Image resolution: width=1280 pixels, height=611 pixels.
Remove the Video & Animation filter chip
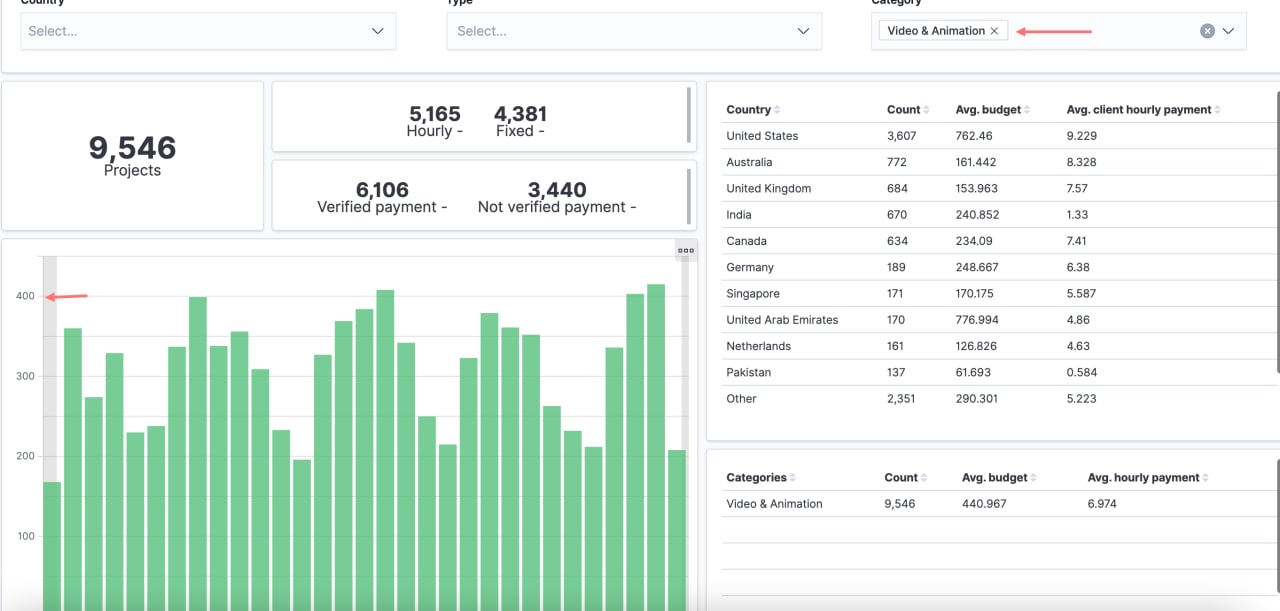(994, 31)
